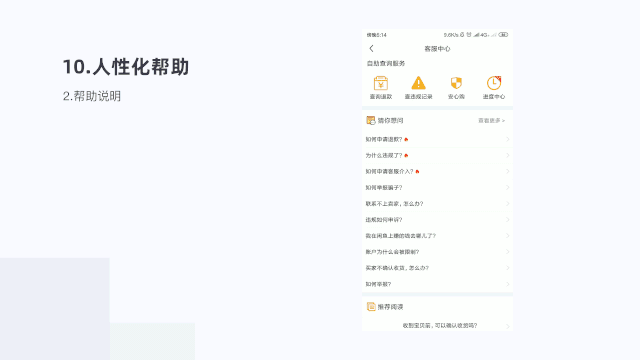Screen dimensions: 640x360
Task: Click the 推荐阅读 heading text
Action: (x=390, y=307)
